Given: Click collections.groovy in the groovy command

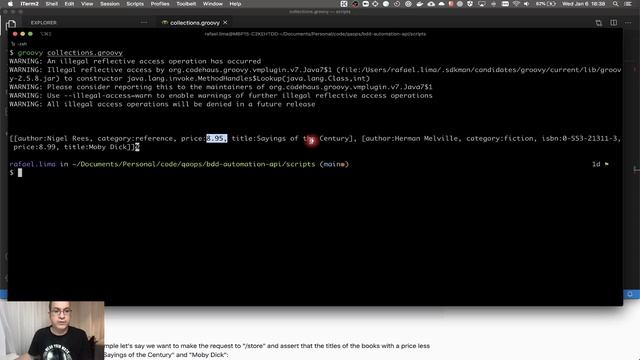Looking at the screenshot, I should pyautogui.click(x=85, y=53).
